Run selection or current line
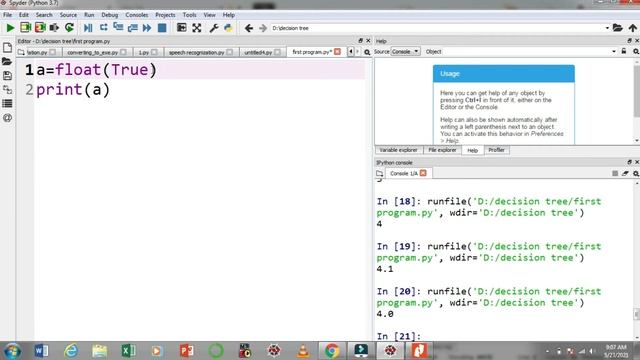The image size is (640, 360). pos(54,28)
